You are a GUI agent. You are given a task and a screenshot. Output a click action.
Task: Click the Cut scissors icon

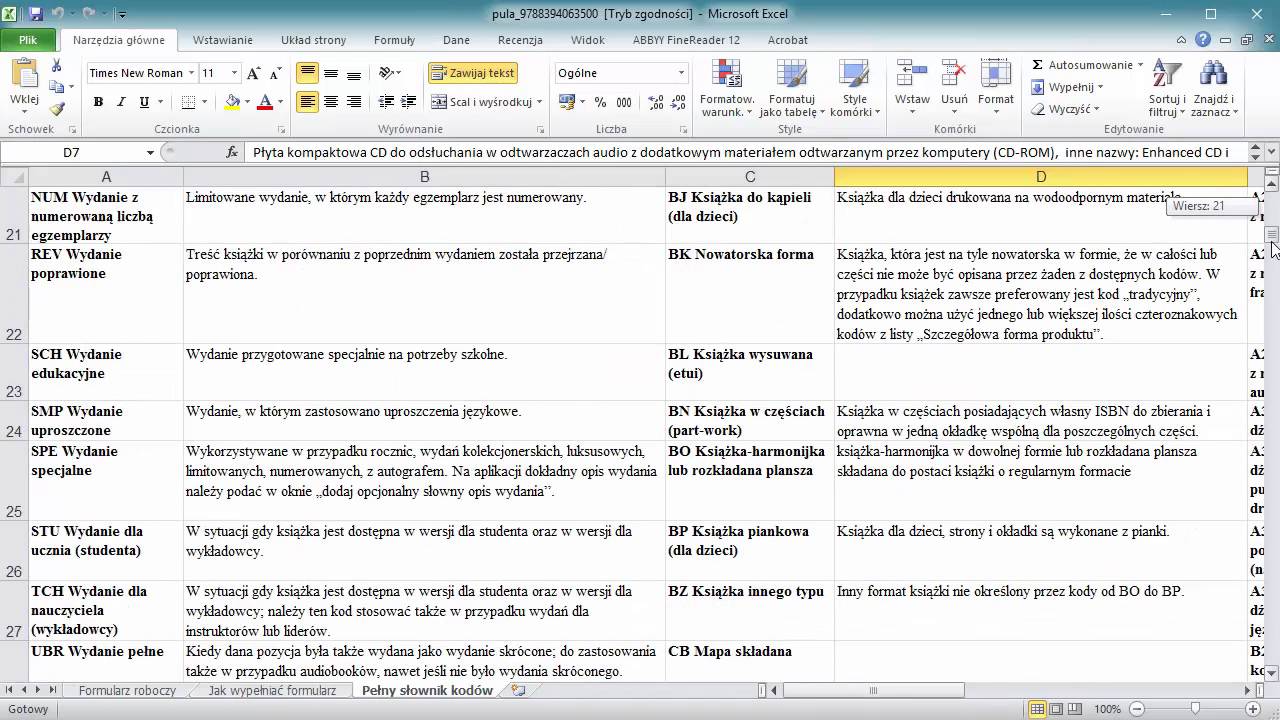click(x=56, y=65)
